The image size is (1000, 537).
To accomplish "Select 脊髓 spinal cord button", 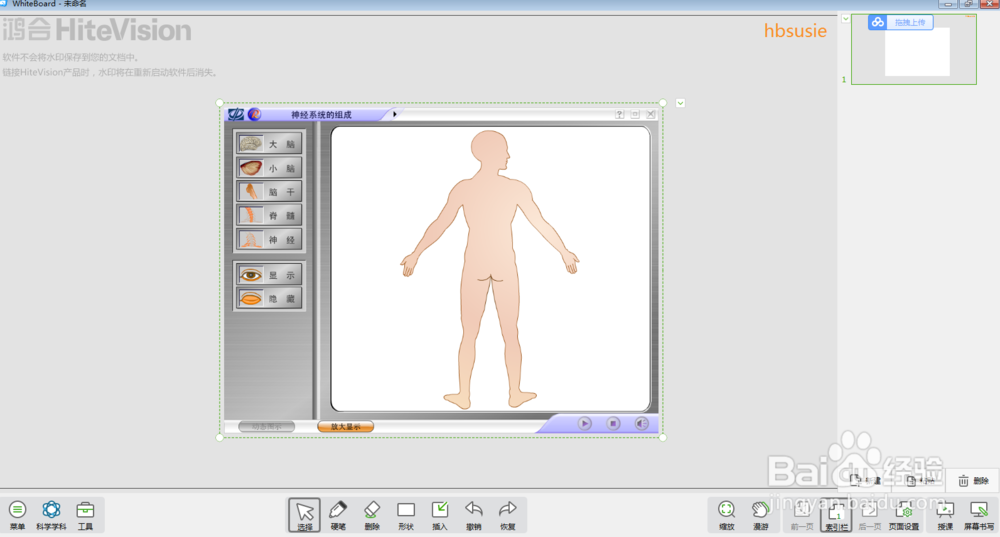I will pyautogui.click(x=269, y=216).
